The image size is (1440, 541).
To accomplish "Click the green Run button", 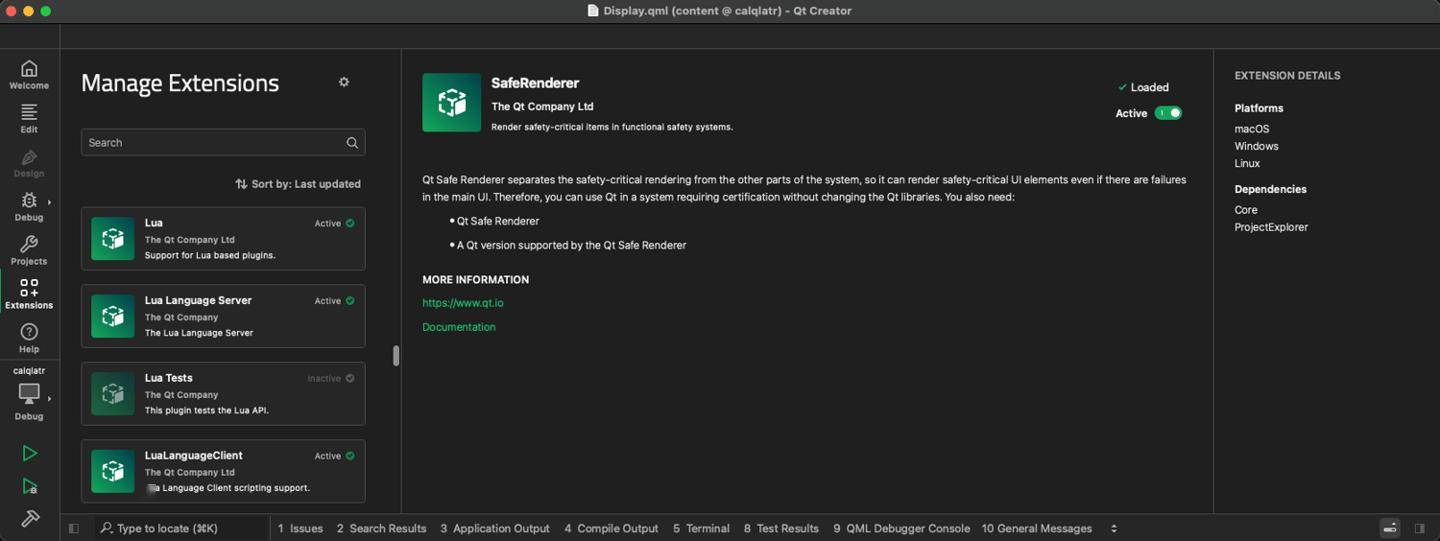I will [x=29, y=453].
